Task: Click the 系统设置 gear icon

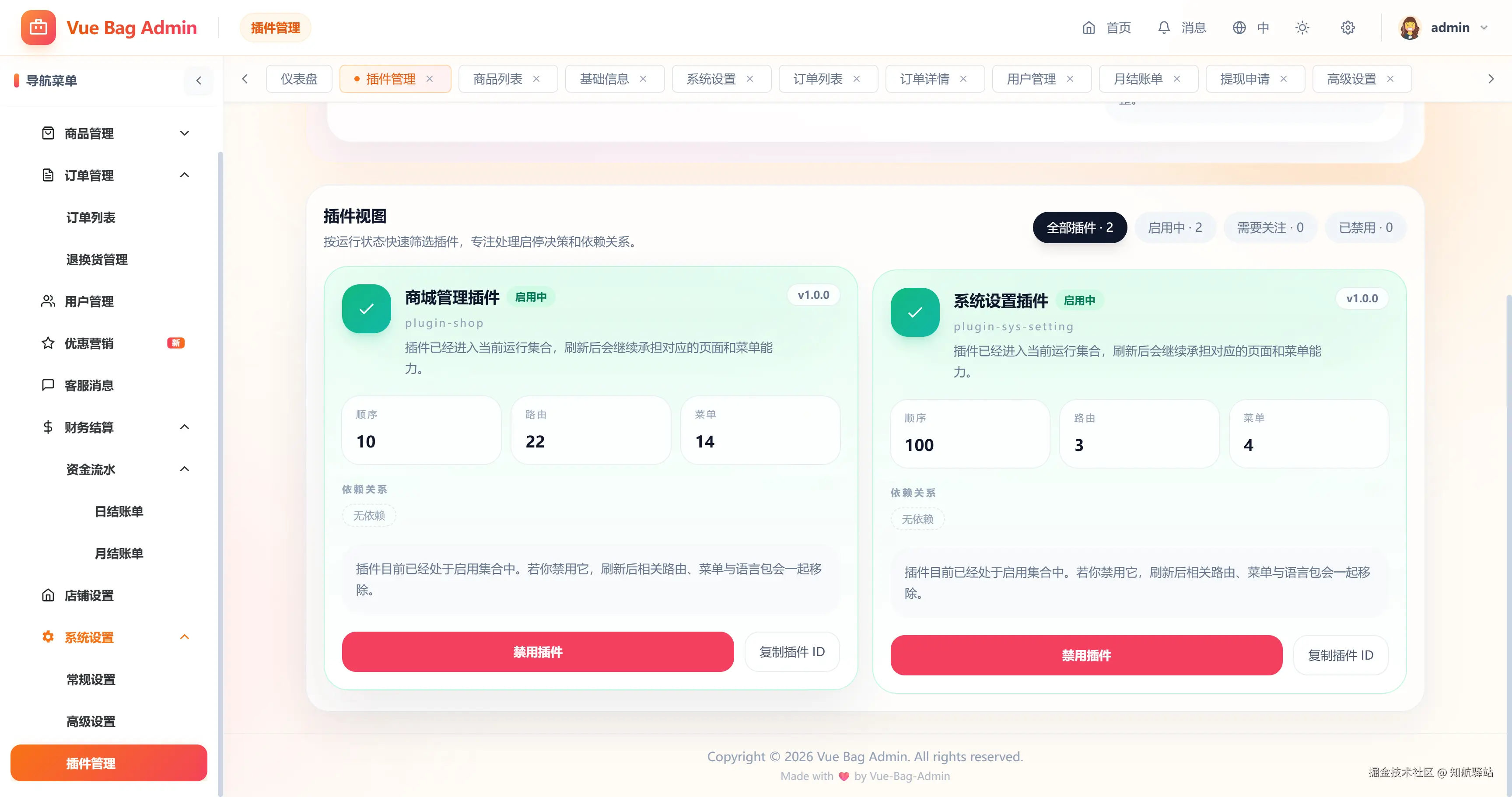Action: 48,637
